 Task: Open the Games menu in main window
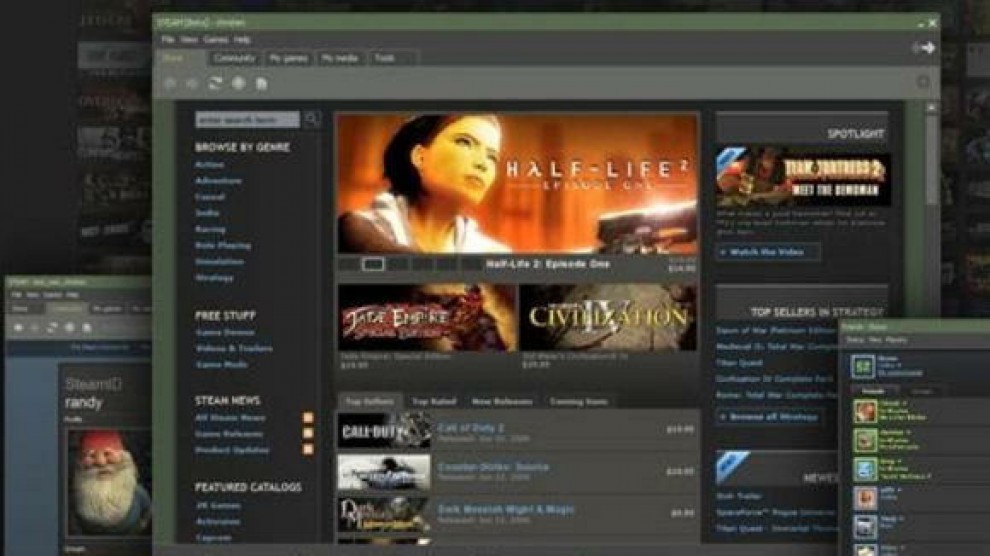[215, 39]
